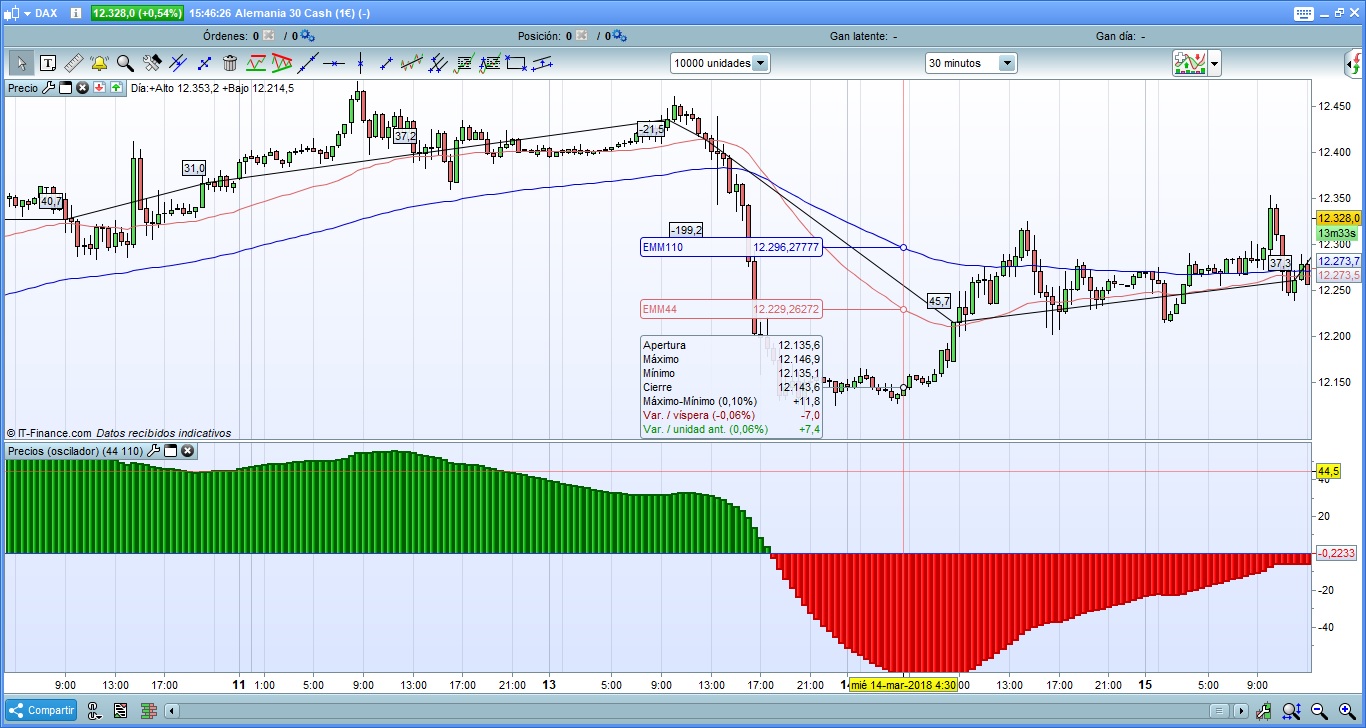Open oscillator panel wrench settings
This screenshot has height=728, width=1366.
(154, 451)
